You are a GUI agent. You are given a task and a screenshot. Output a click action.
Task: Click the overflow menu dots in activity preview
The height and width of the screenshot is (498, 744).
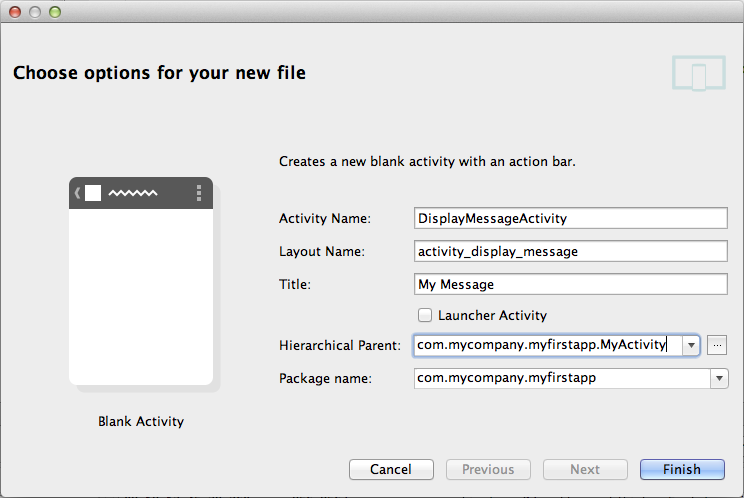pyautogui.click(x=199, y=193)
